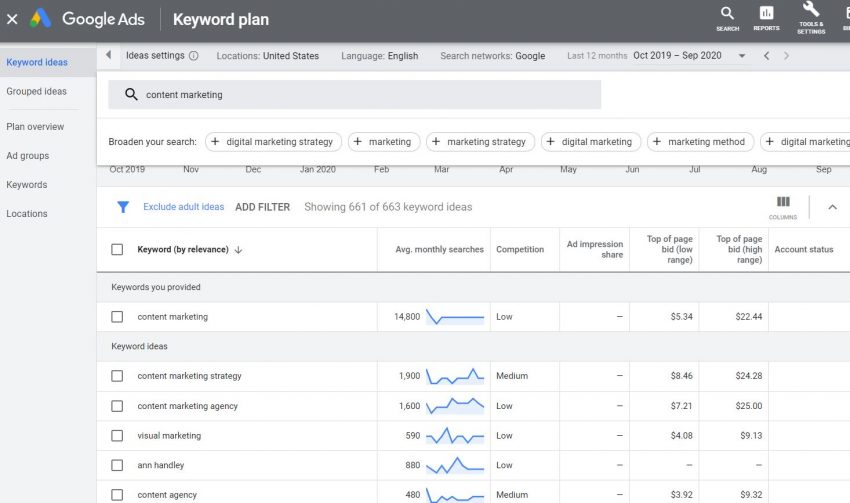
Task: Click Ad impression share column header
Action: tap(595, 249)
